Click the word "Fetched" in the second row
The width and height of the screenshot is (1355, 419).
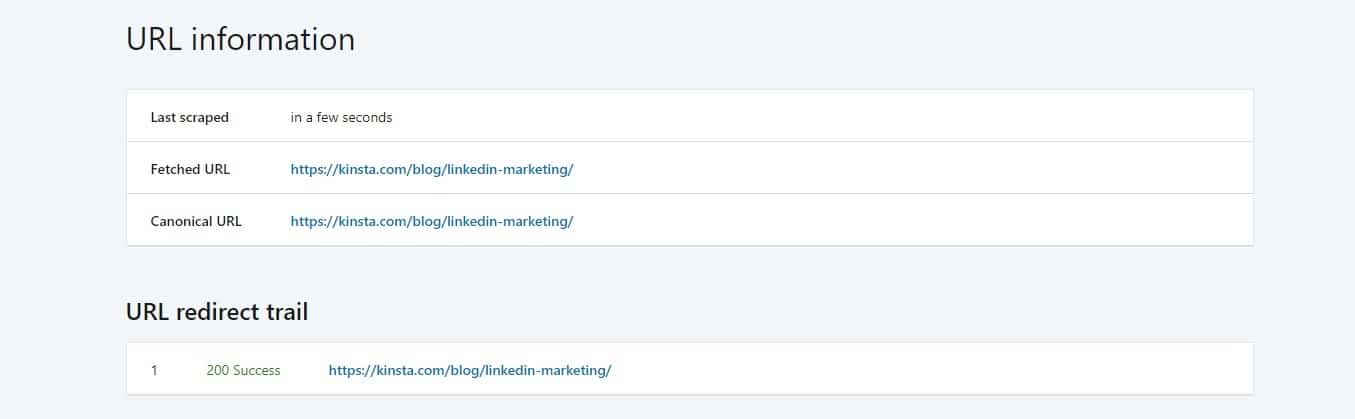(175, 169)
